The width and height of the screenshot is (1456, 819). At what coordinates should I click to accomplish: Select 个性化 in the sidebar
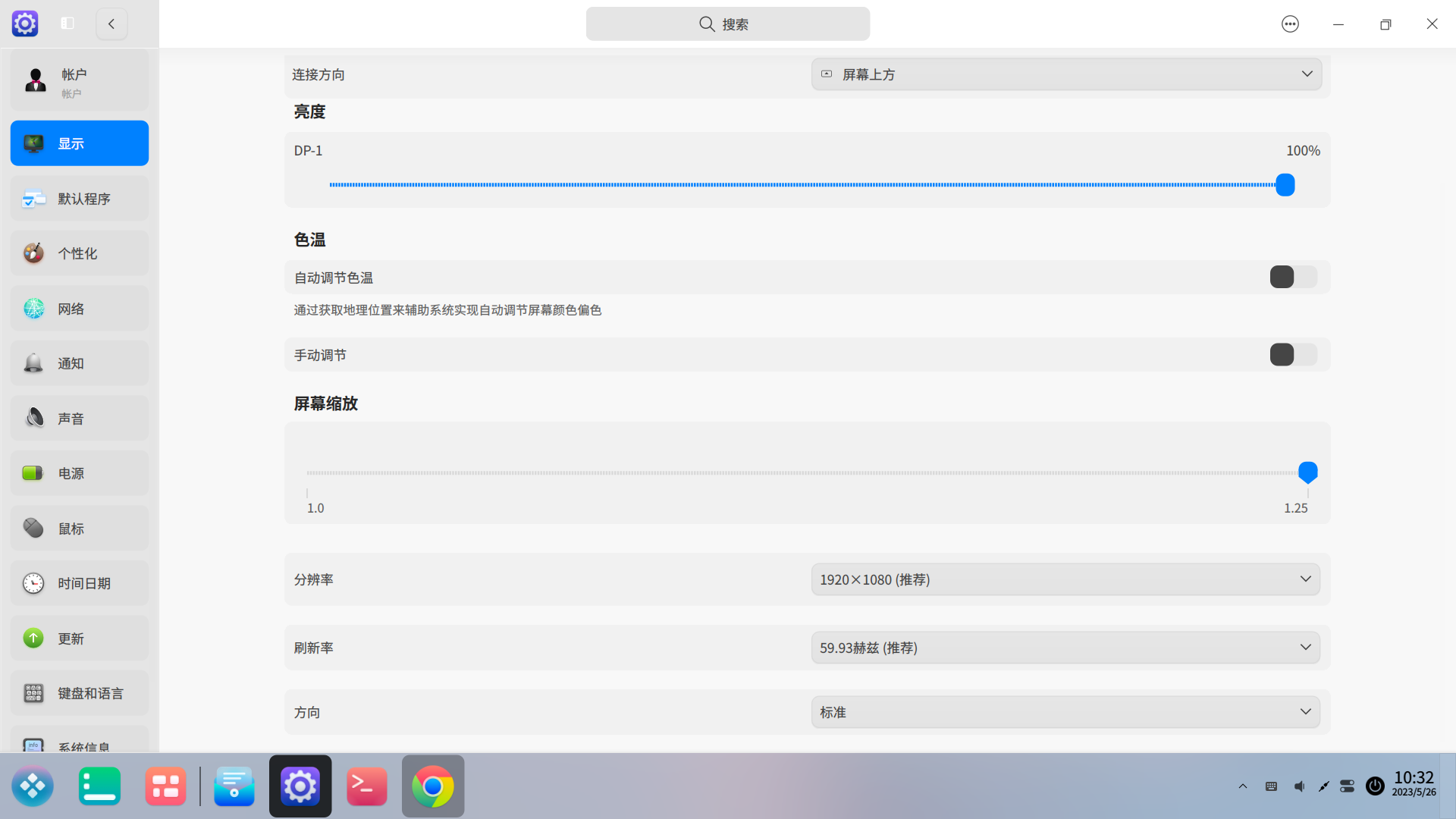(80, 253)
